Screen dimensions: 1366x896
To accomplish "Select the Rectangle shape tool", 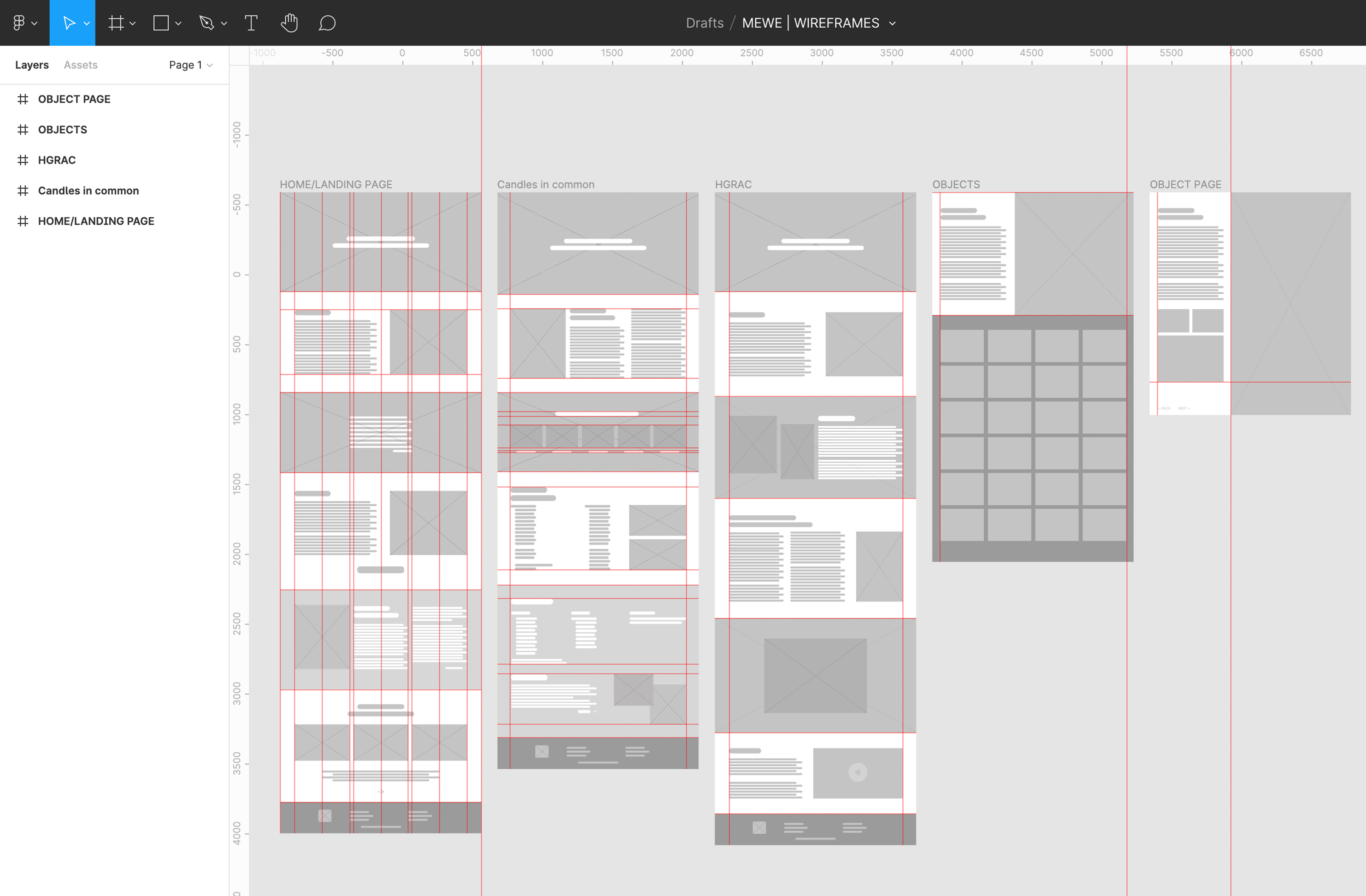I will [161, 23].
